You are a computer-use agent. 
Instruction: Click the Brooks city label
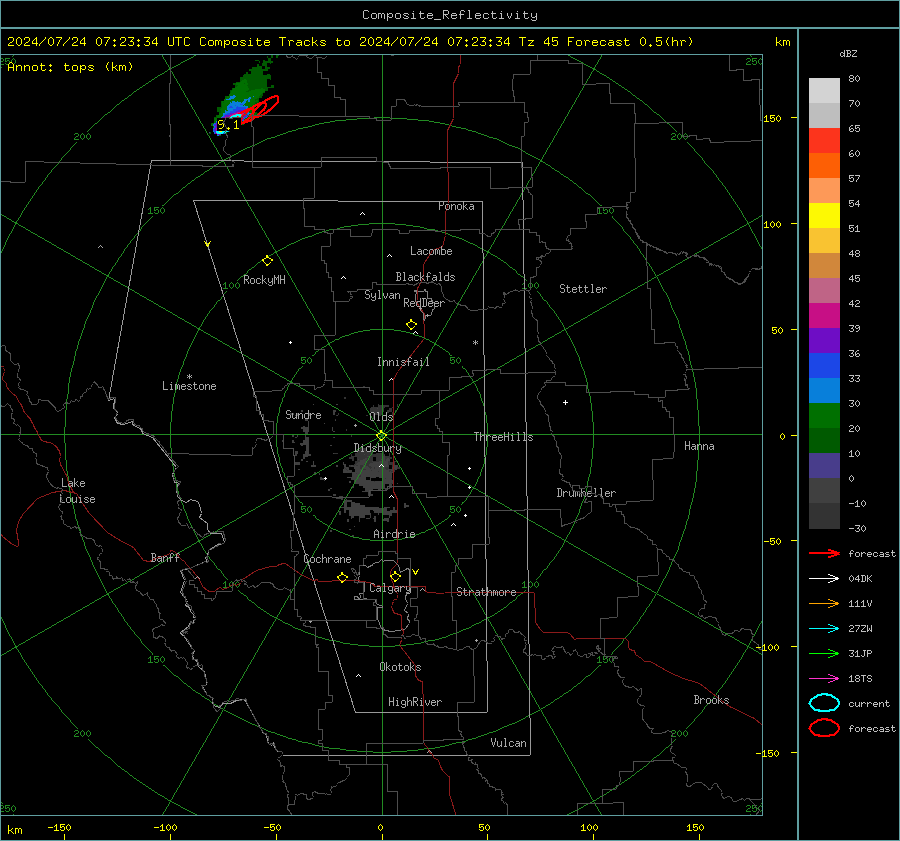tap(711, 700)
